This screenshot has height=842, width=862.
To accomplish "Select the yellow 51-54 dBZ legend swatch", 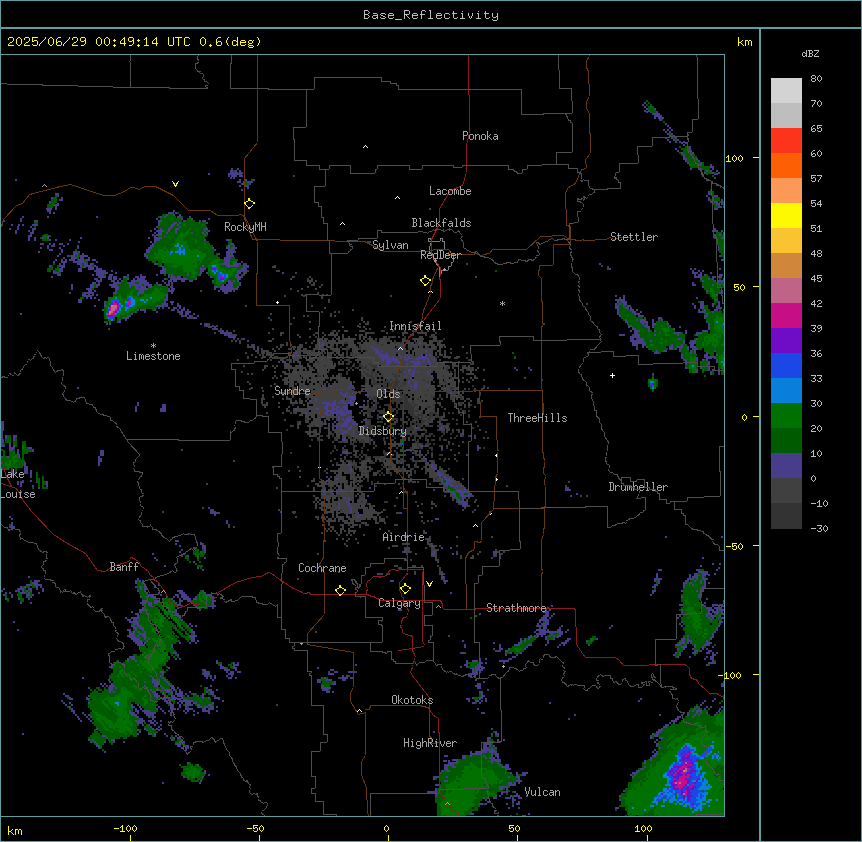I will point(786,215).
